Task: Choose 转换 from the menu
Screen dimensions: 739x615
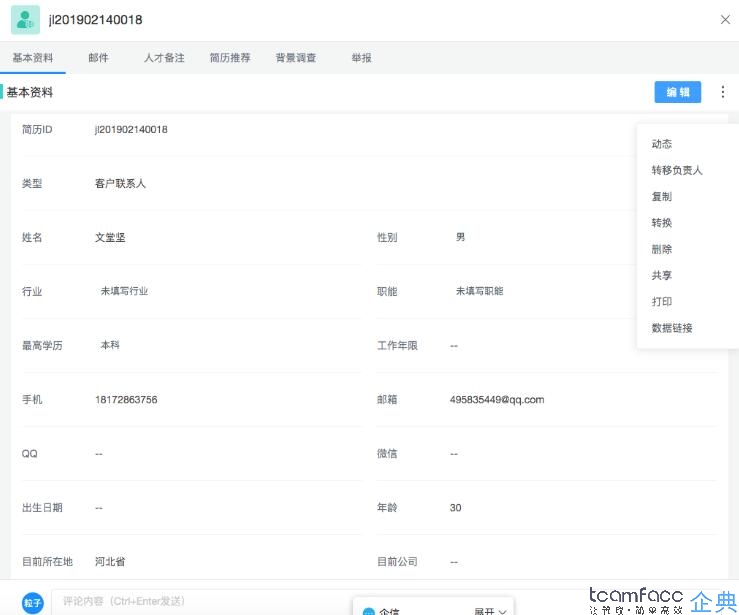Action: click(x=662, y=223)
